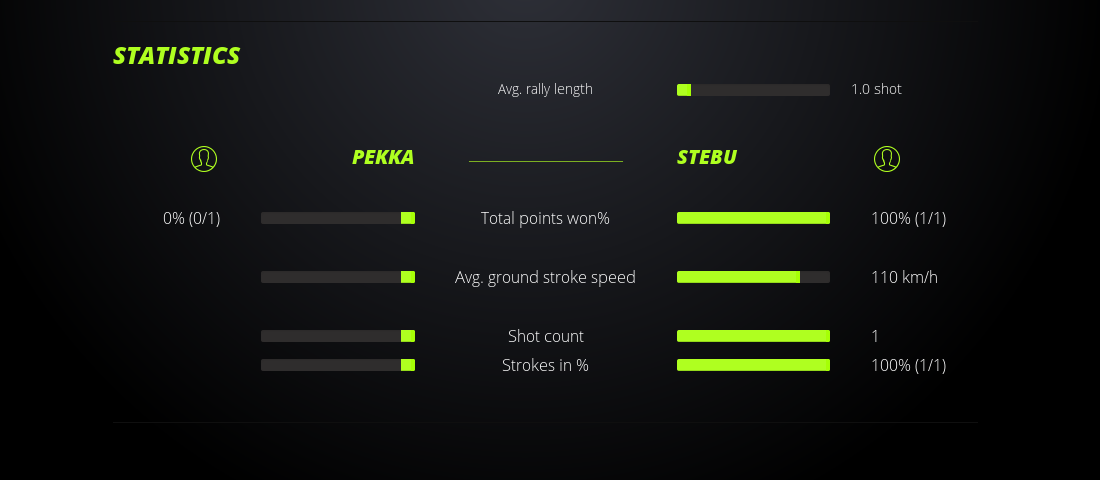Image resolution: width=1100 pixels, height=480 pixels.
Task: Click Pekka's ground stroke speed bar
Action: pos(338,277)
